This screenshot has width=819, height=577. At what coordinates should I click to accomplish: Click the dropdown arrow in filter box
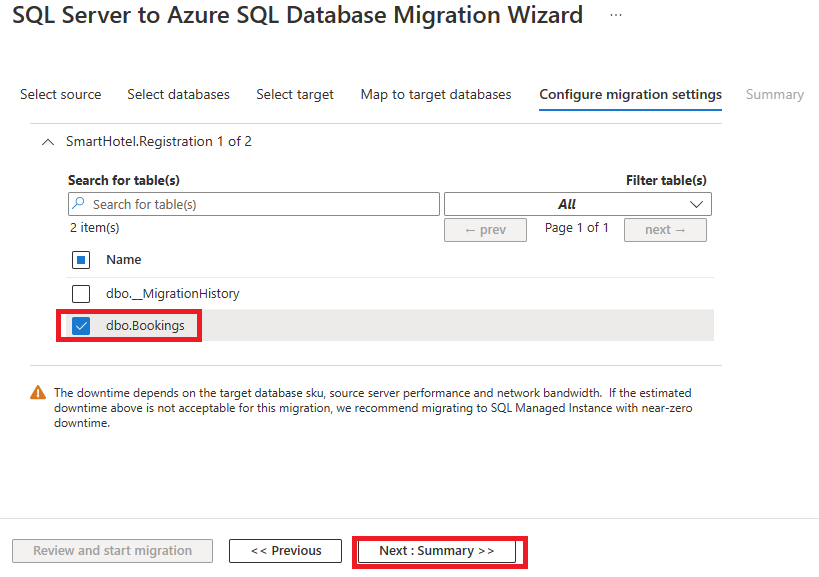point(696,204)
